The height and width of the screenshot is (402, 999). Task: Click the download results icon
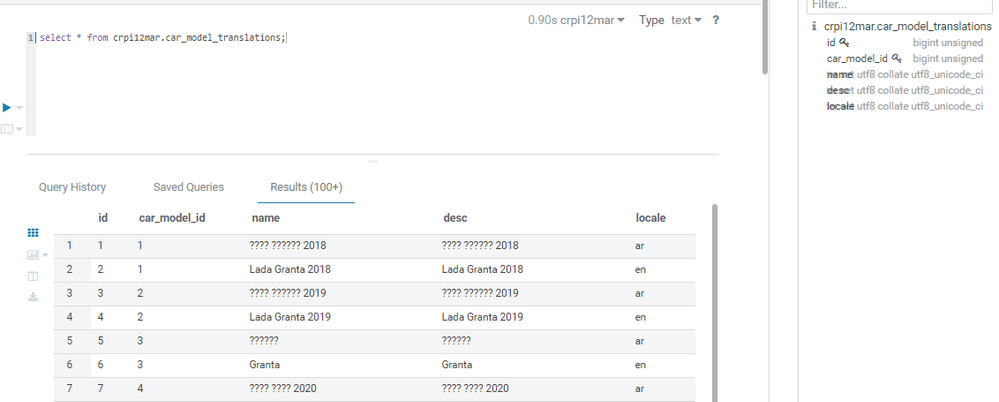33,297
